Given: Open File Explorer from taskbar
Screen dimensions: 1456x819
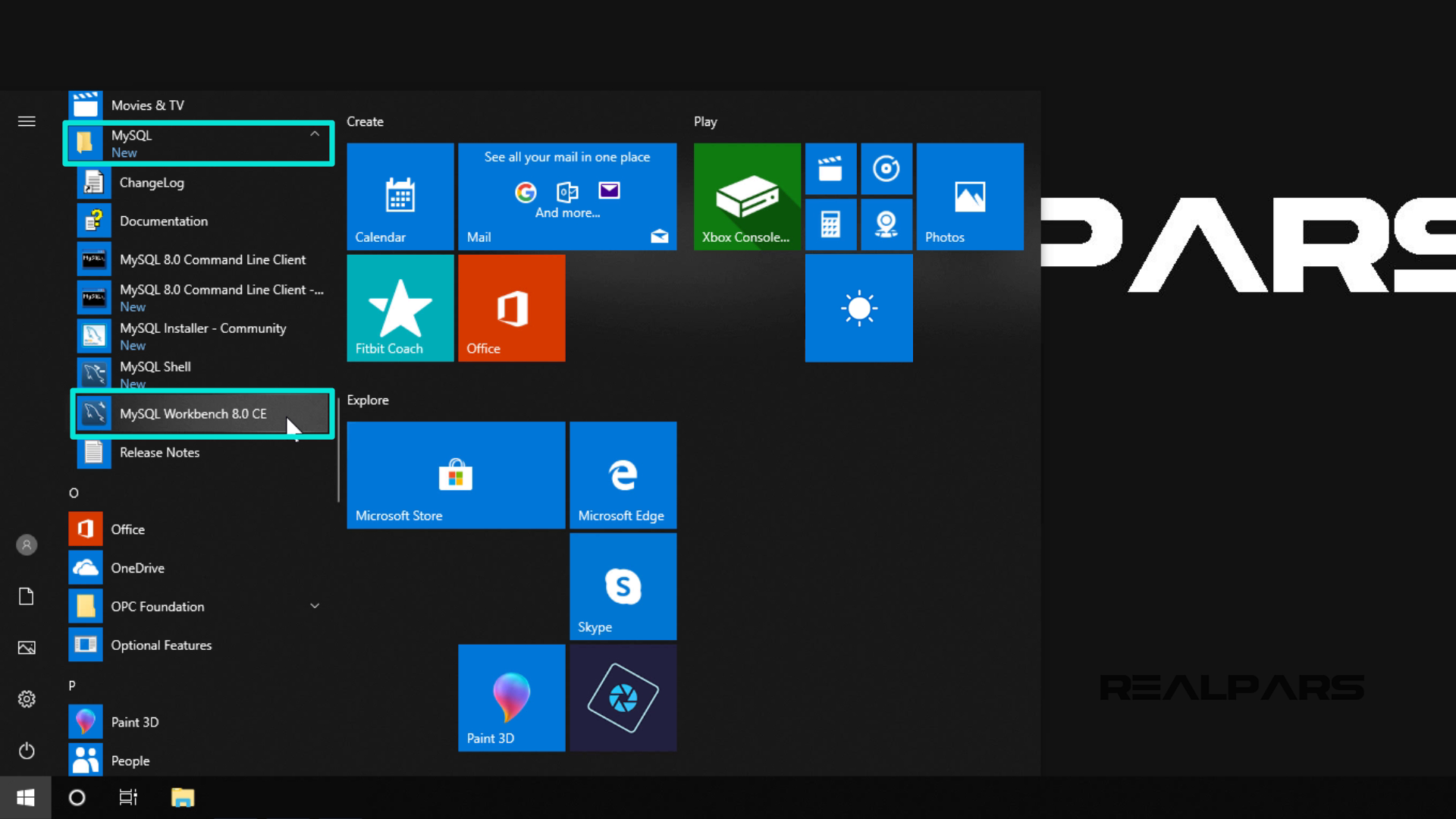Looking at the screenshot, I should tap(183, 798).
